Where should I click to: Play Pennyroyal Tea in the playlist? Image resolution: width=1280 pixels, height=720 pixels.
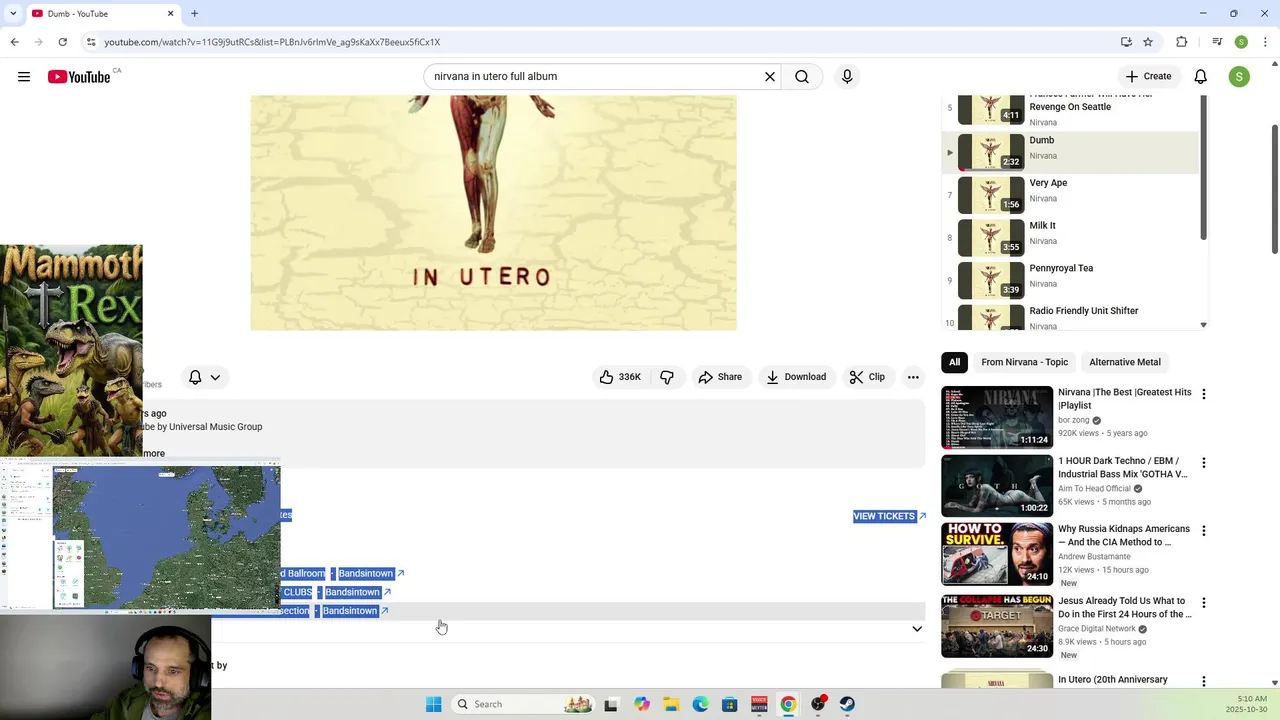[1070, 281]
